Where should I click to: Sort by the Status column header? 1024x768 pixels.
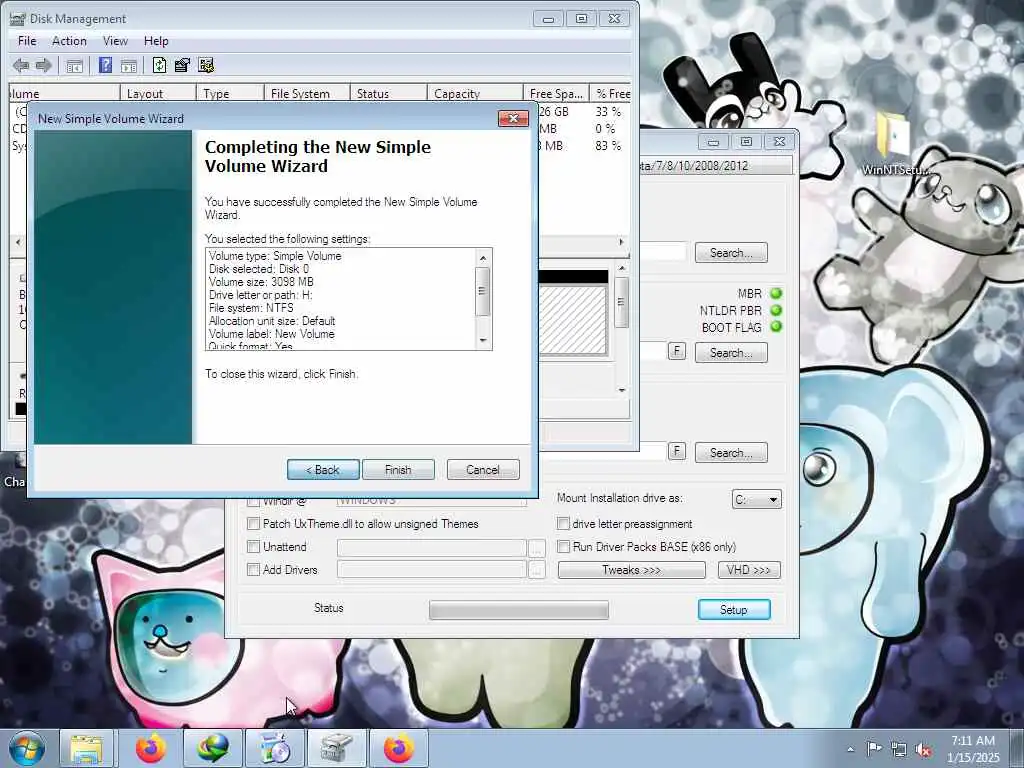[389, 93]
